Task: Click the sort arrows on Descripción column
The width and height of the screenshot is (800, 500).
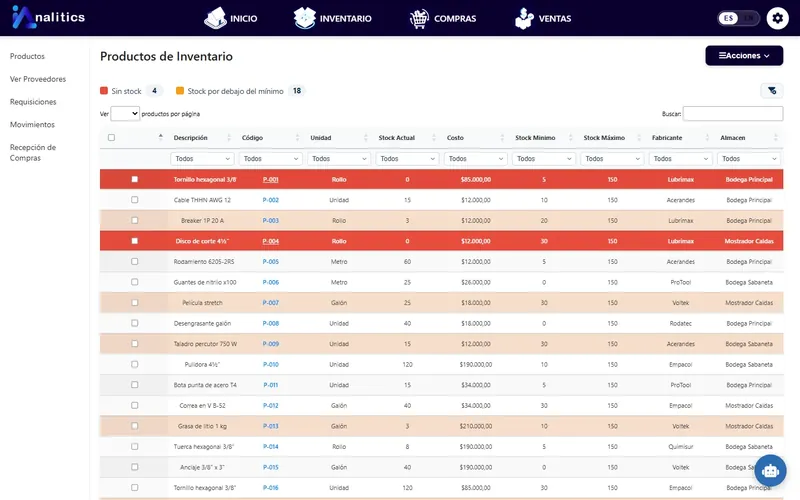Action: pos(229,137)
